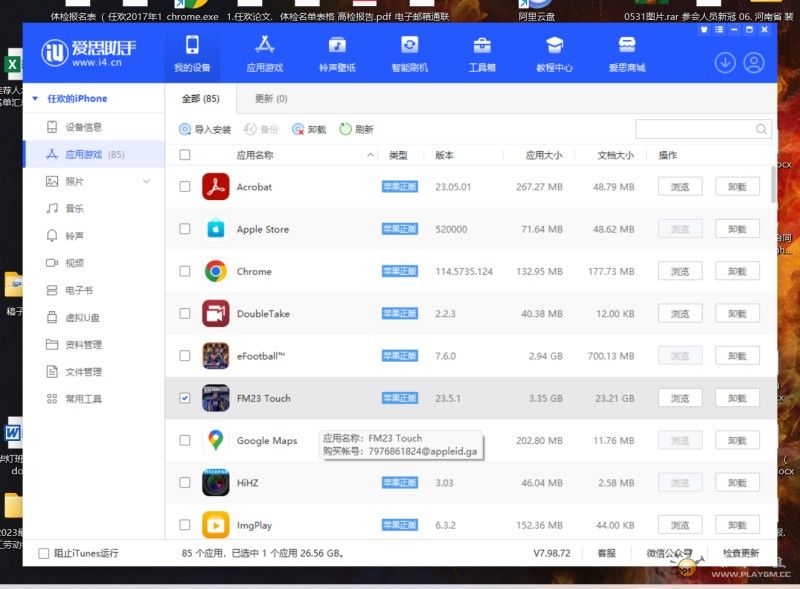
Task: Open the 应用游戏 apps section in top bar
Action: [264, 53]
